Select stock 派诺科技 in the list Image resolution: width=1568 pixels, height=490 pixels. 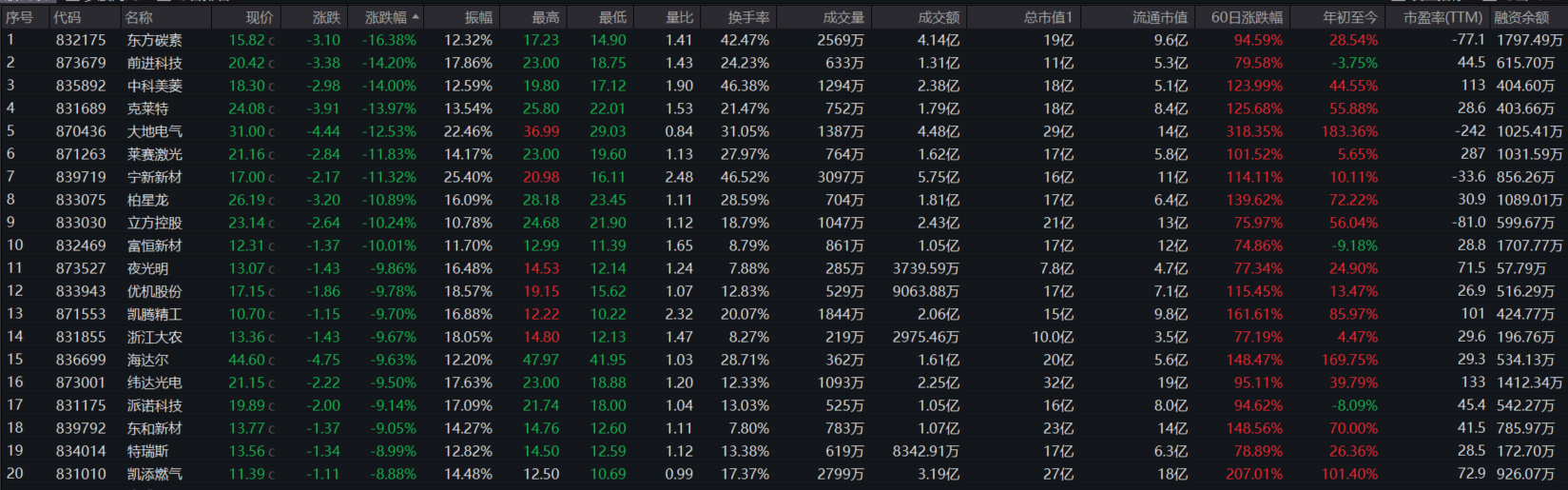tap(155, 405)
